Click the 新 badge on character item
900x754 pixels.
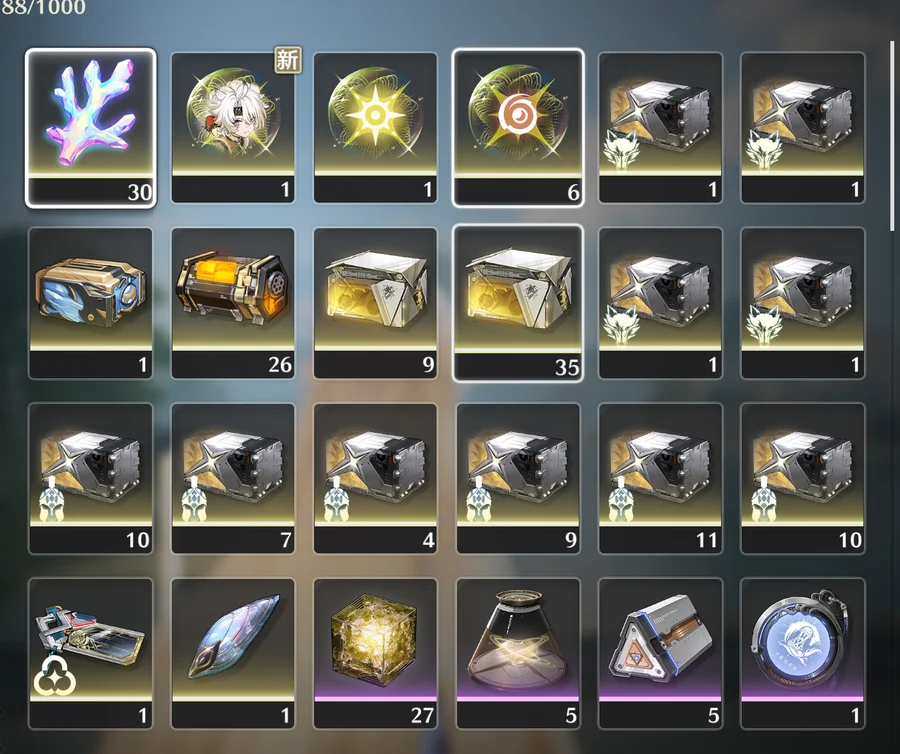[x=288, y=60]
